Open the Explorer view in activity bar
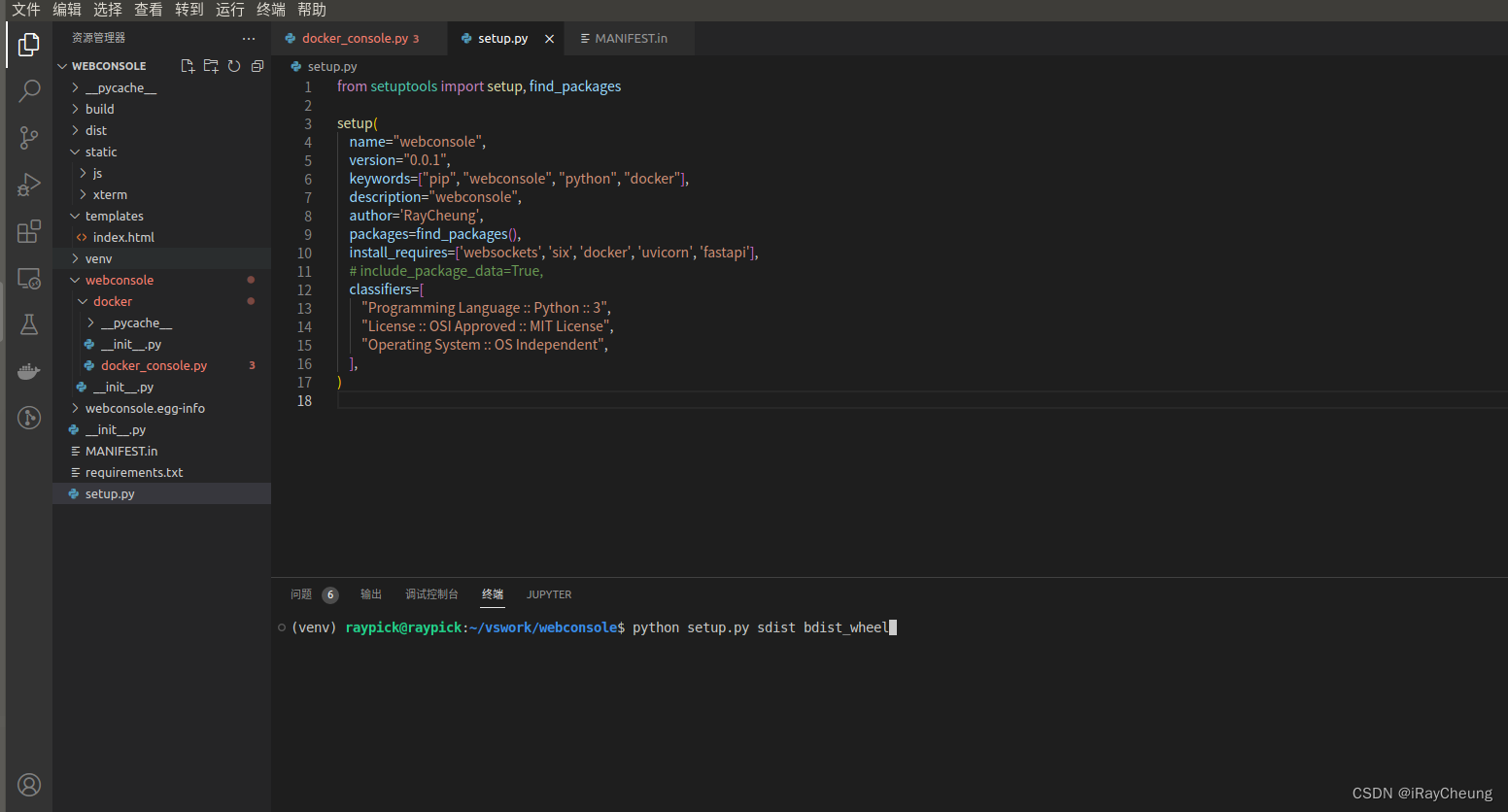Screen dimensions: 1508x812 click(29, 45)
